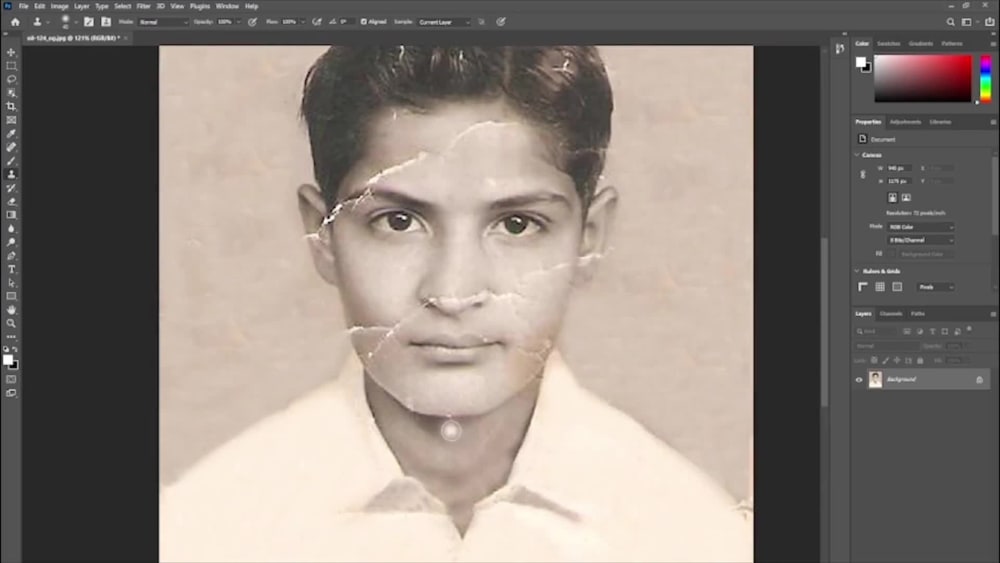
Task: Select the Lasso tool
Action: (11, 79)
